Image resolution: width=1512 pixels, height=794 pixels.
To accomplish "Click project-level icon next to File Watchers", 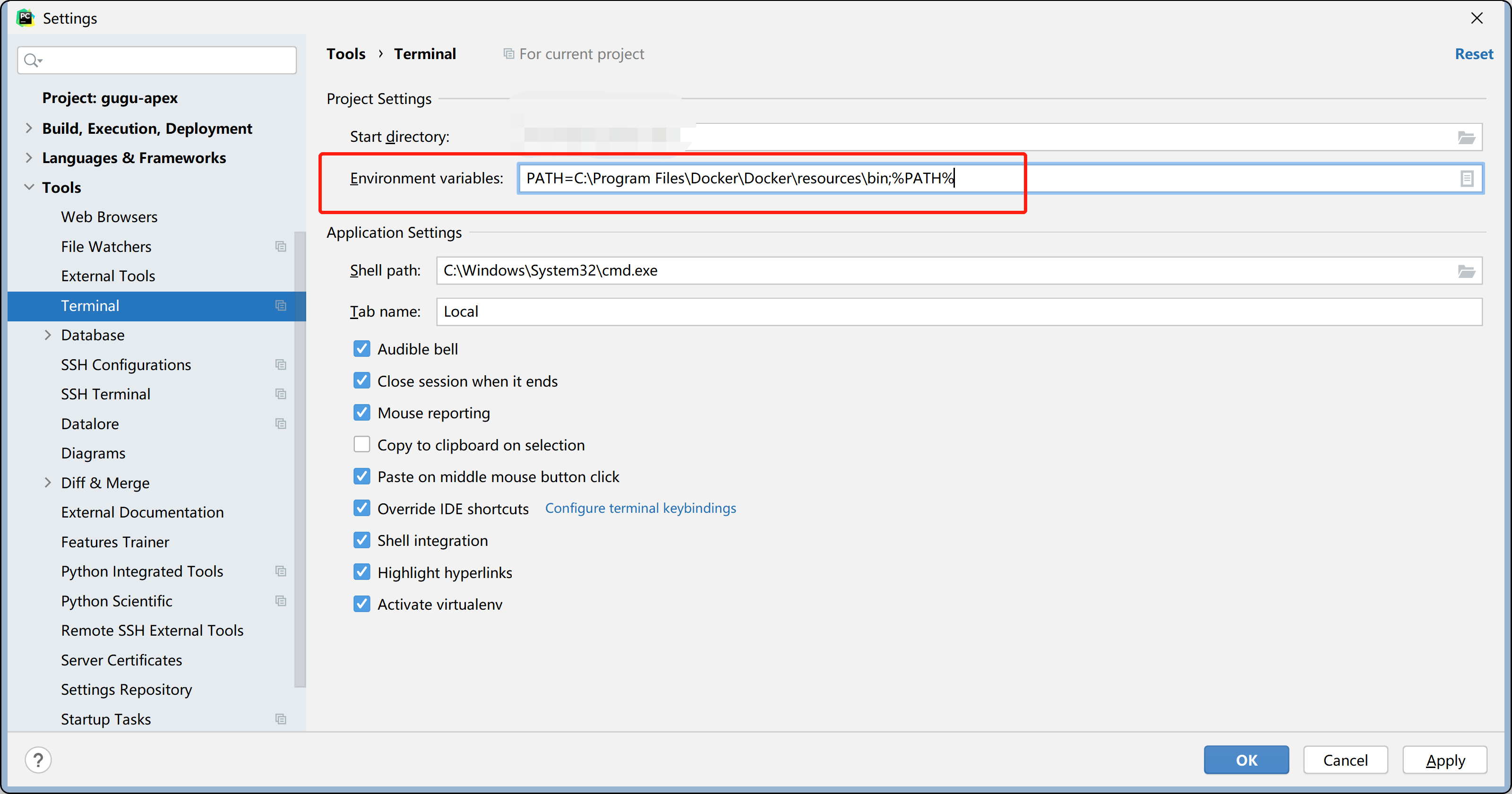I will 281,247.
